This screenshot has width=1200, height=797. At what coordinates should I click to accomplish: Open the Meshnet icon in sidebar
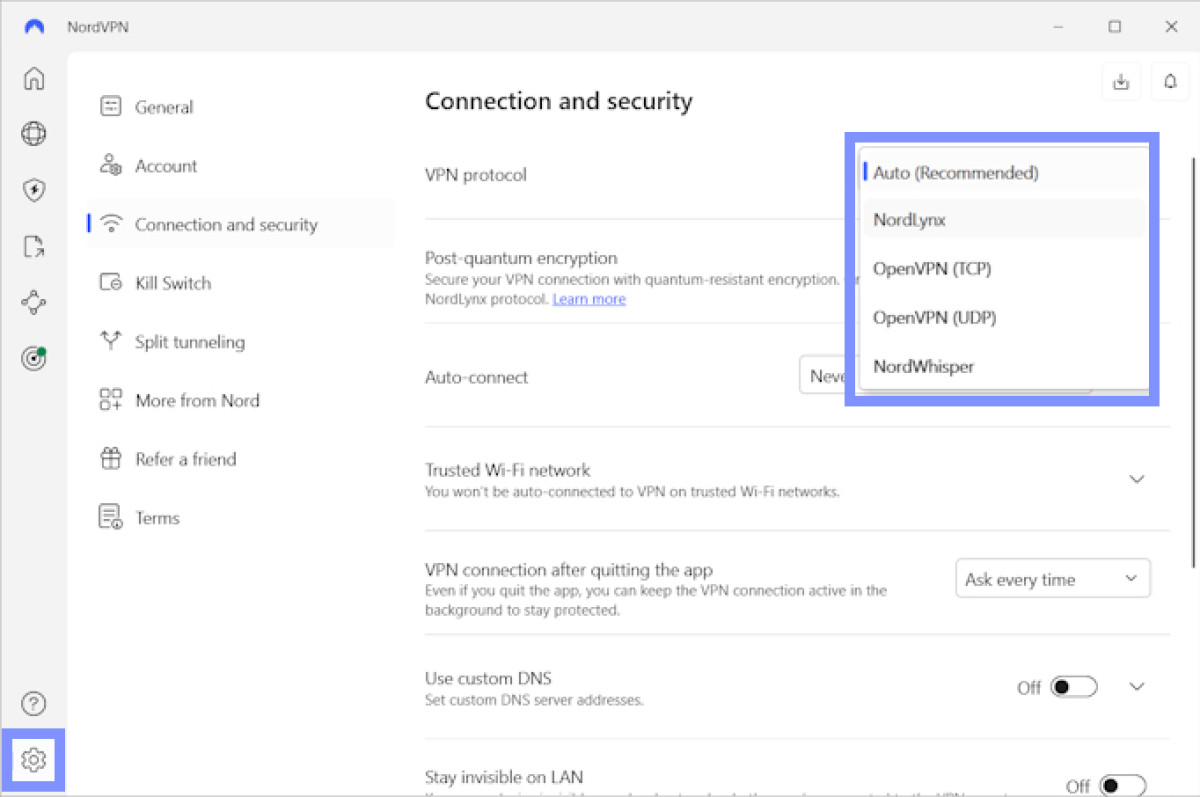click(x=34, y=302)
